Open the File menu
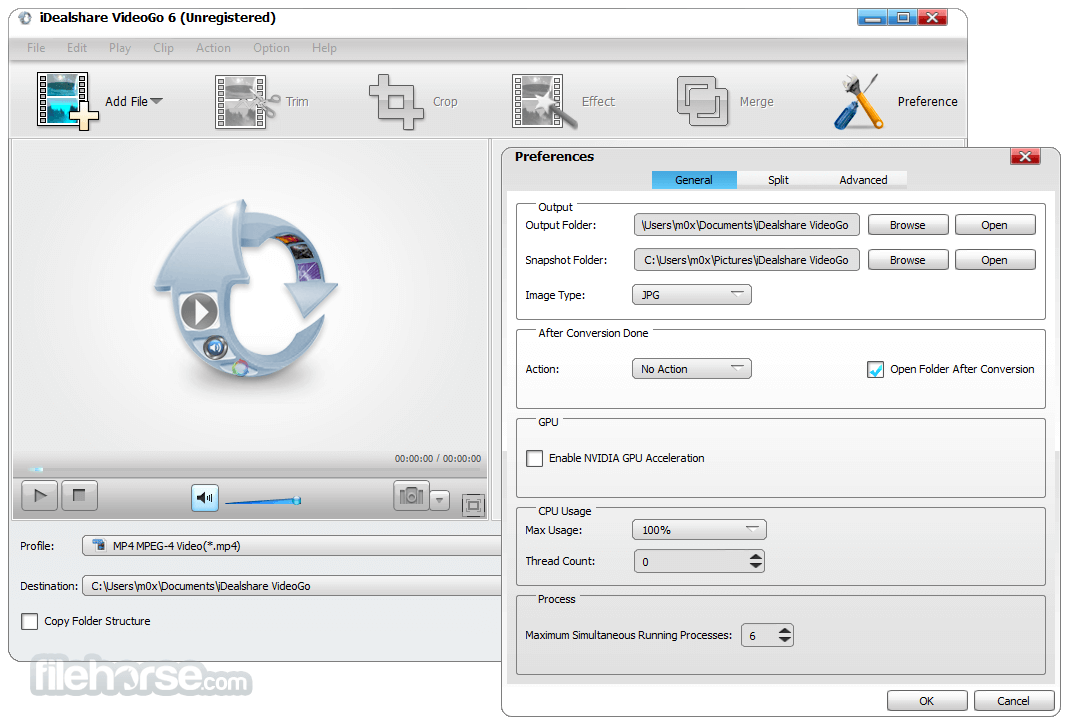Image resolution: width=1069 pixels, height=726 pixels. coord(36,48)
